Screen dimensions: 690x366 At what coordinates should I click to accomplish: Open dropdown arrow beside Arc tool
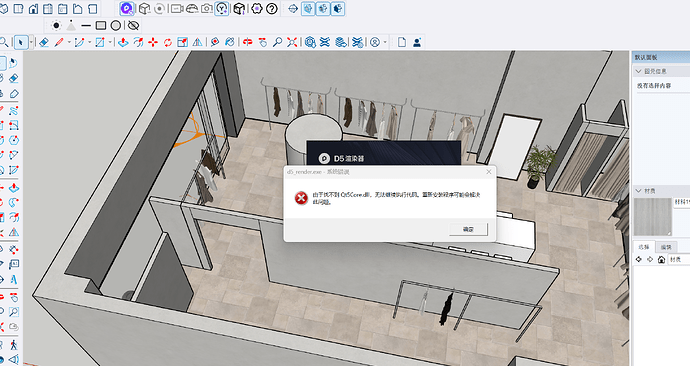pos(89,43)
